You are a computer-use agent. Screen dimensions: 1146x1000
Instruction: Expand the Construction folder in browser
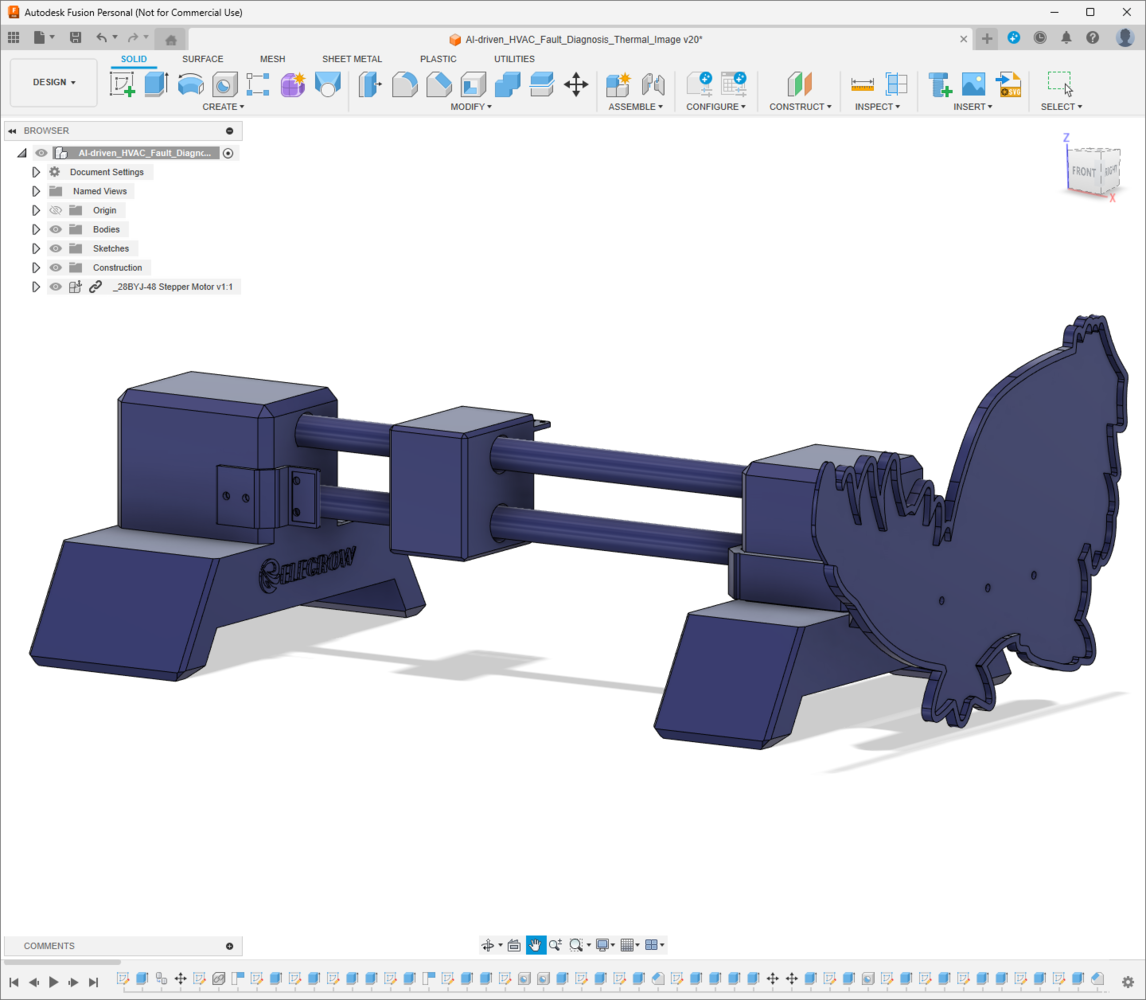(x=36, y=268)
